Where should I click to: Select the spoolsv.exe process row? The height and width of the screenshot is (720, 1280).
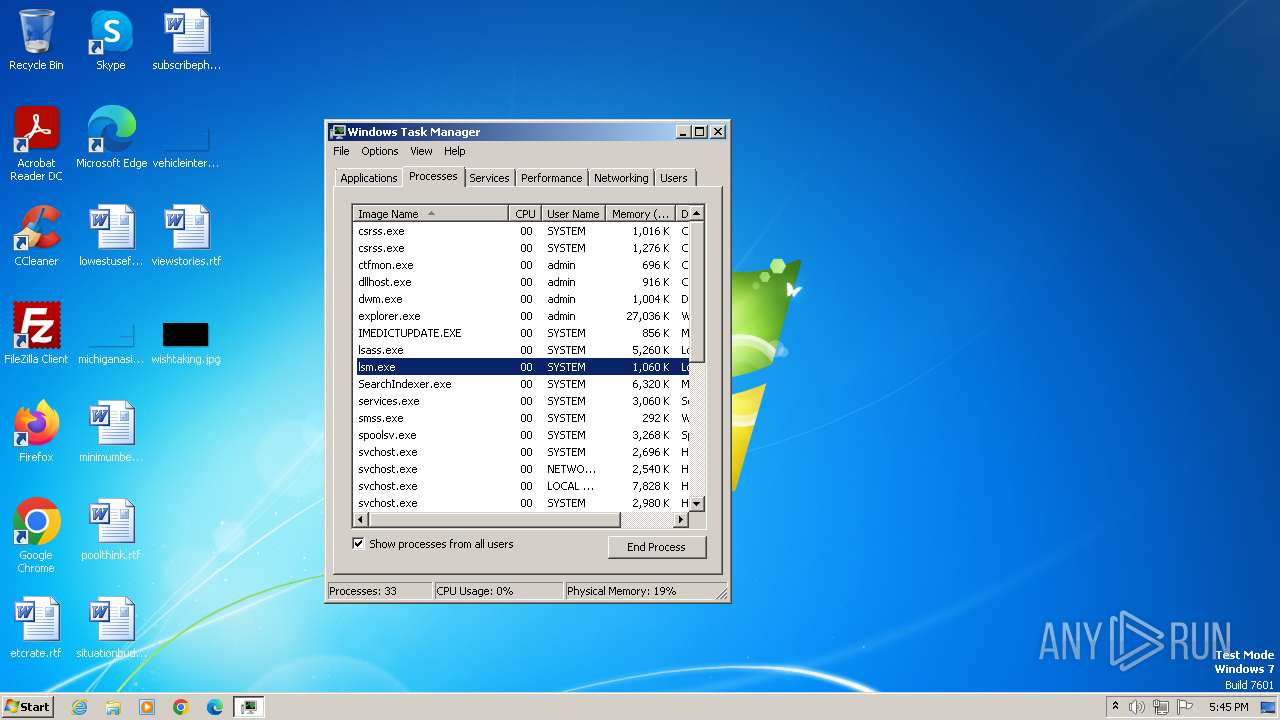click(x=521, y=435)
